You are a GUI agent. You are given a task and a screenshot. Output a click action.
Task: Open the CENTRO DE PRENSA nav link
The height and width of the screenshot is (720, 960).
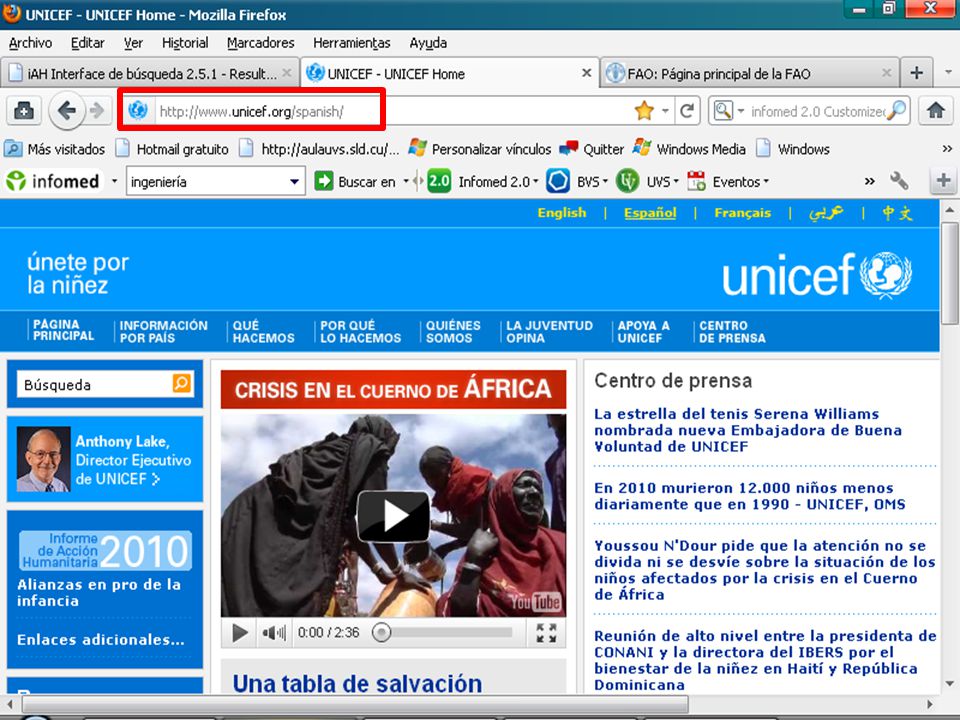(732, 331)
